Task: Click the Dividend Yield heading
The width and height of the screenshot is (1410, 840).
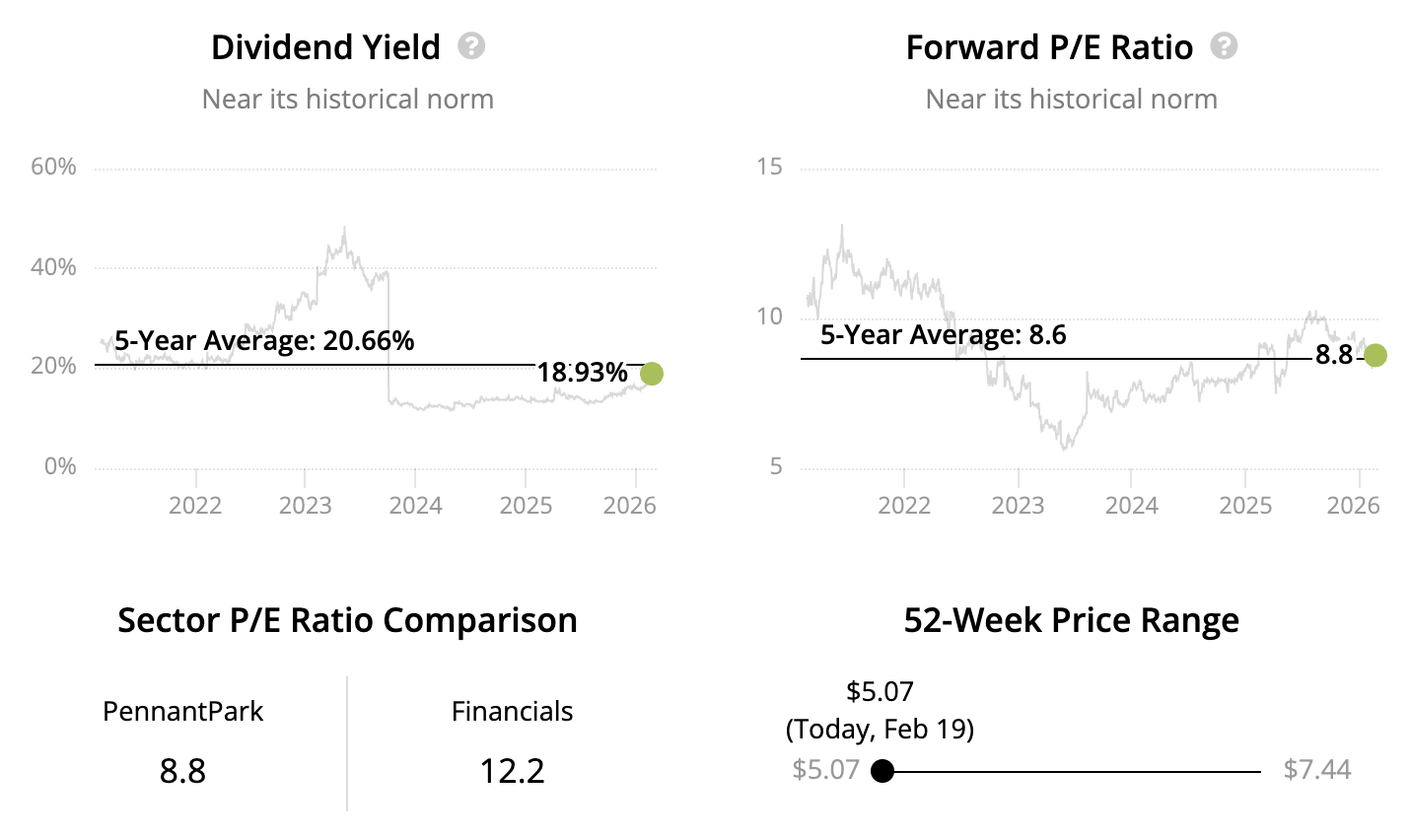Action: pos(325,47)
